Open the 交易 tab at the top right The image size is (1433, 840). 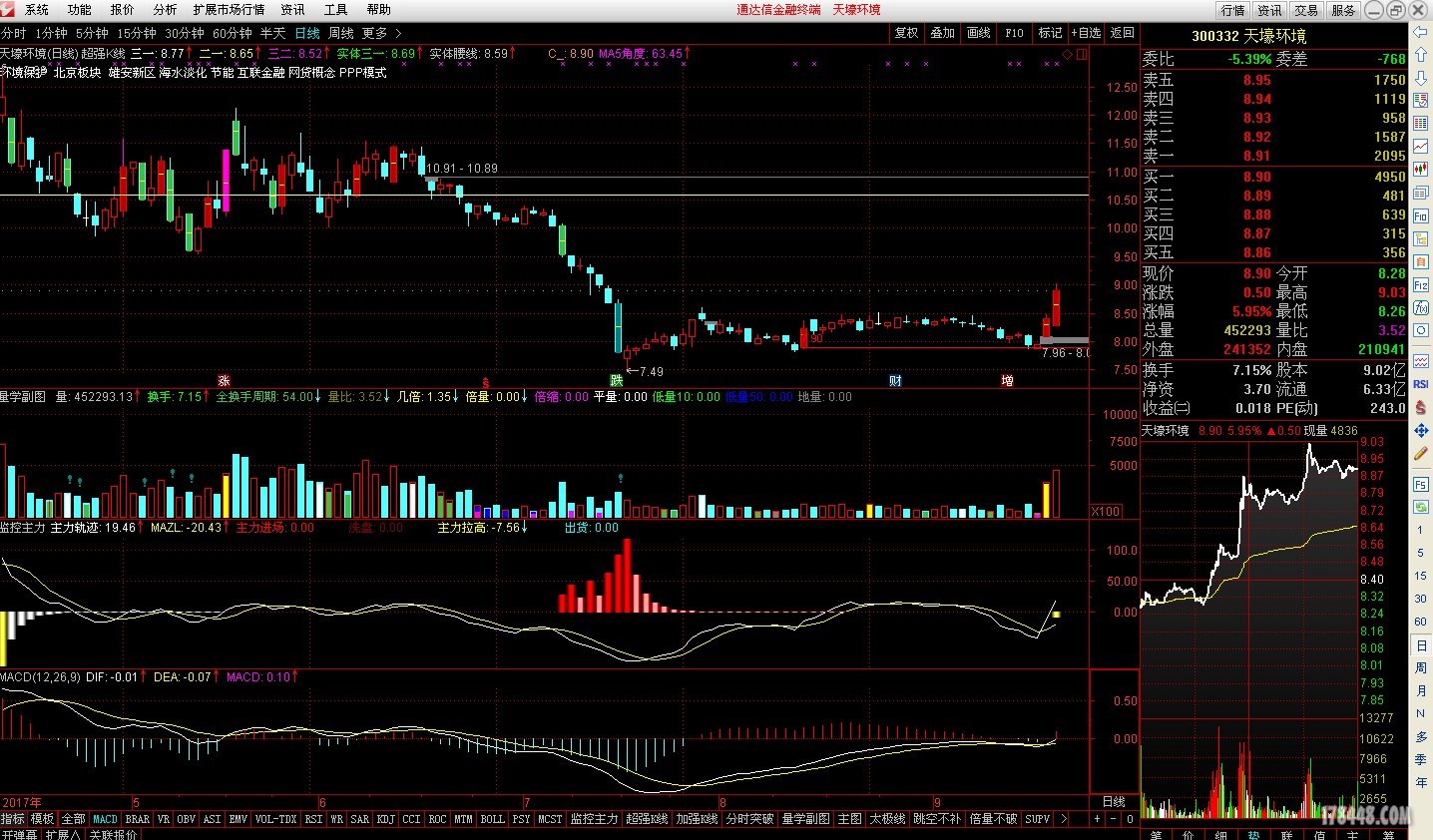pyautogui.click(x=1306, y=10)
